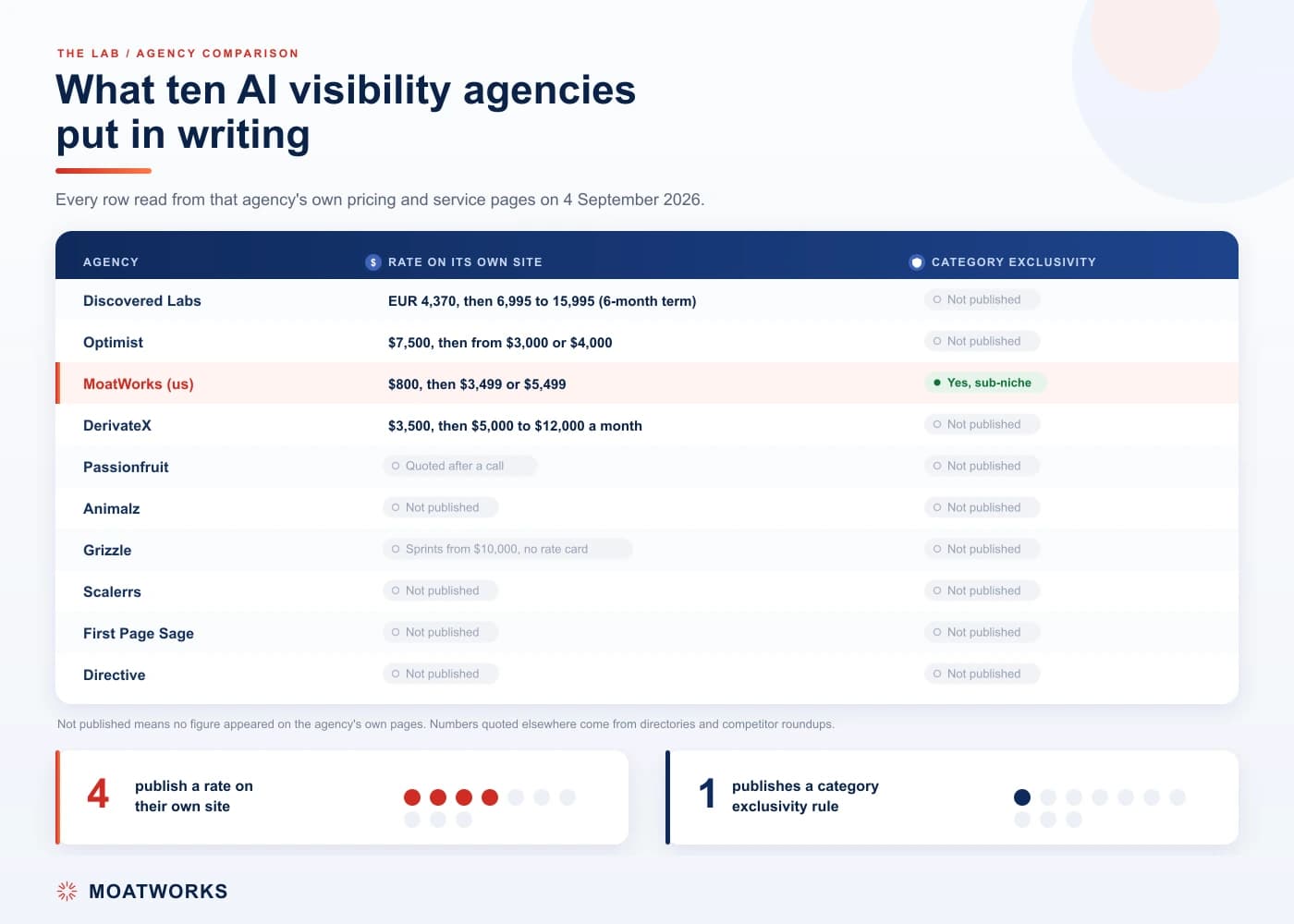Viewport: 1294px width, 924px height.
Task: Click Optimist's exclusivity 'Not published' pill
Action: point(982,341)
